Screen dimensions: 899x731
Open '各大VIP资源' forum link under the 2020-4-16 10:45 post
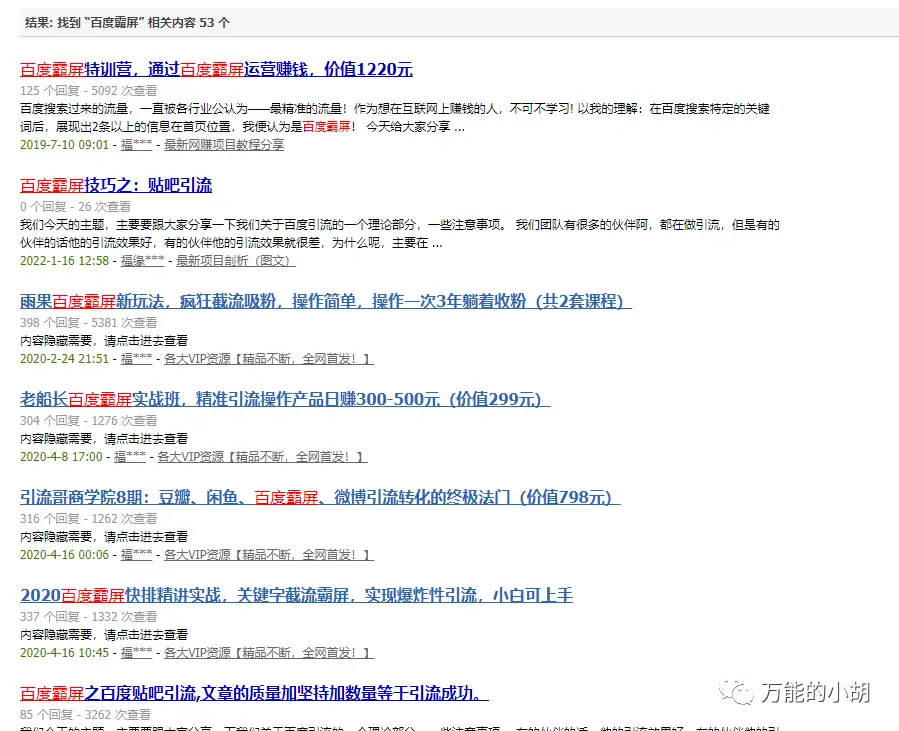(269, 652)
